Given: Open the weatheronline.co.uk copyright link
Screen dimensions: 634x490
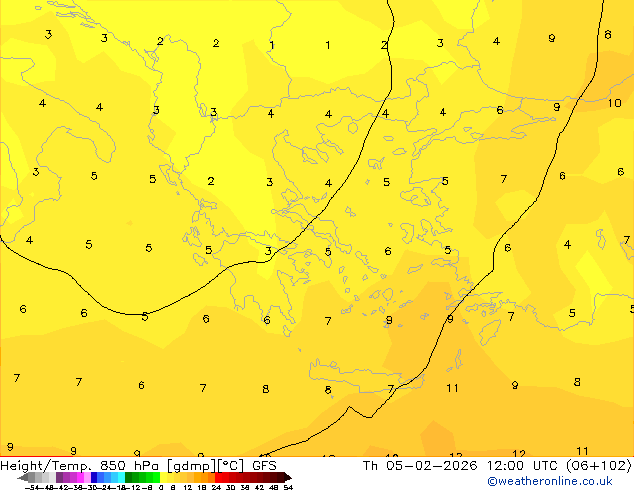Looking at the screenshot, I should point(549,481).
